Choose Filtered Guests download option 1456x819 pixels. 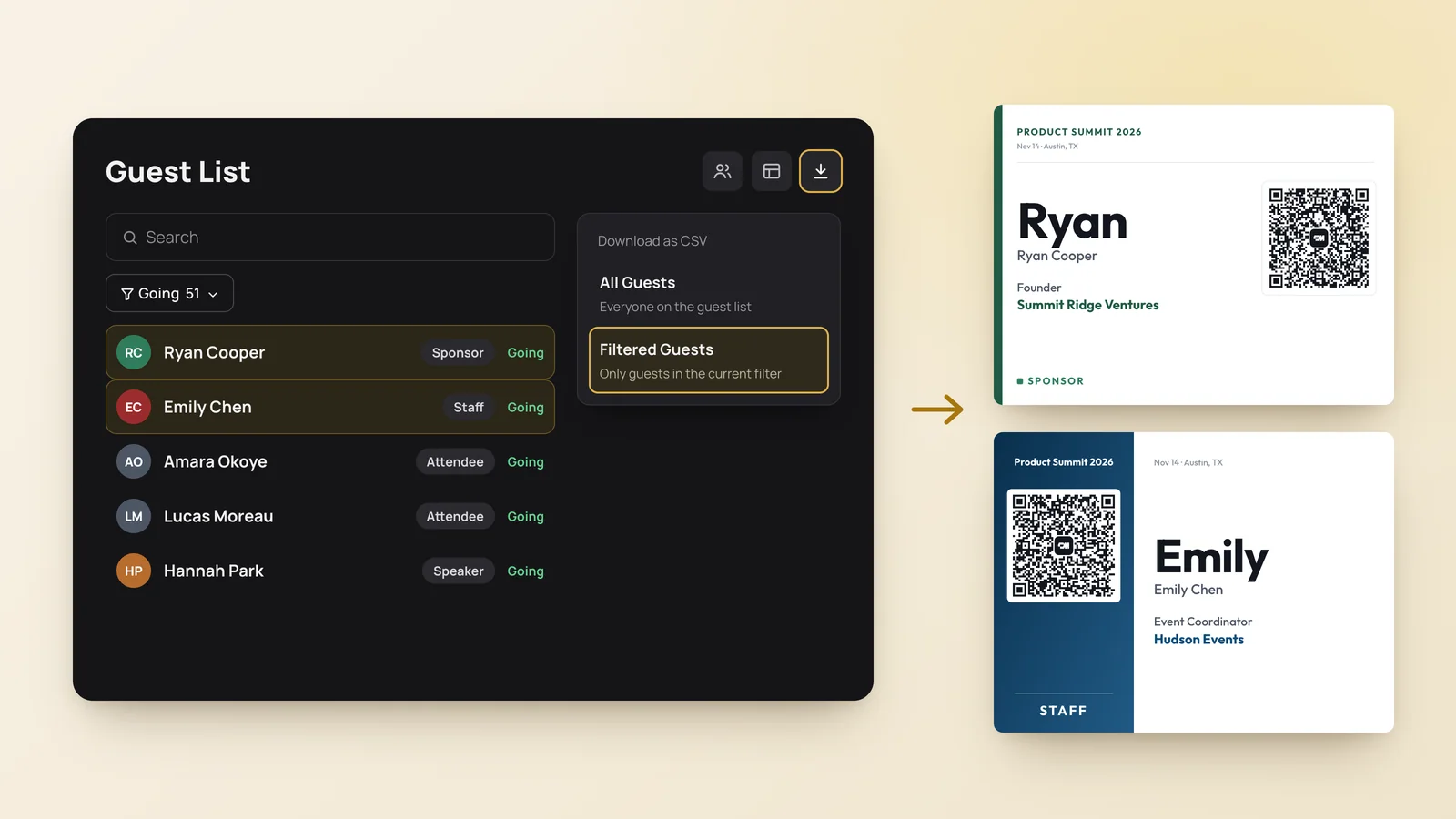pyautogui.click(x=709, y=360)
